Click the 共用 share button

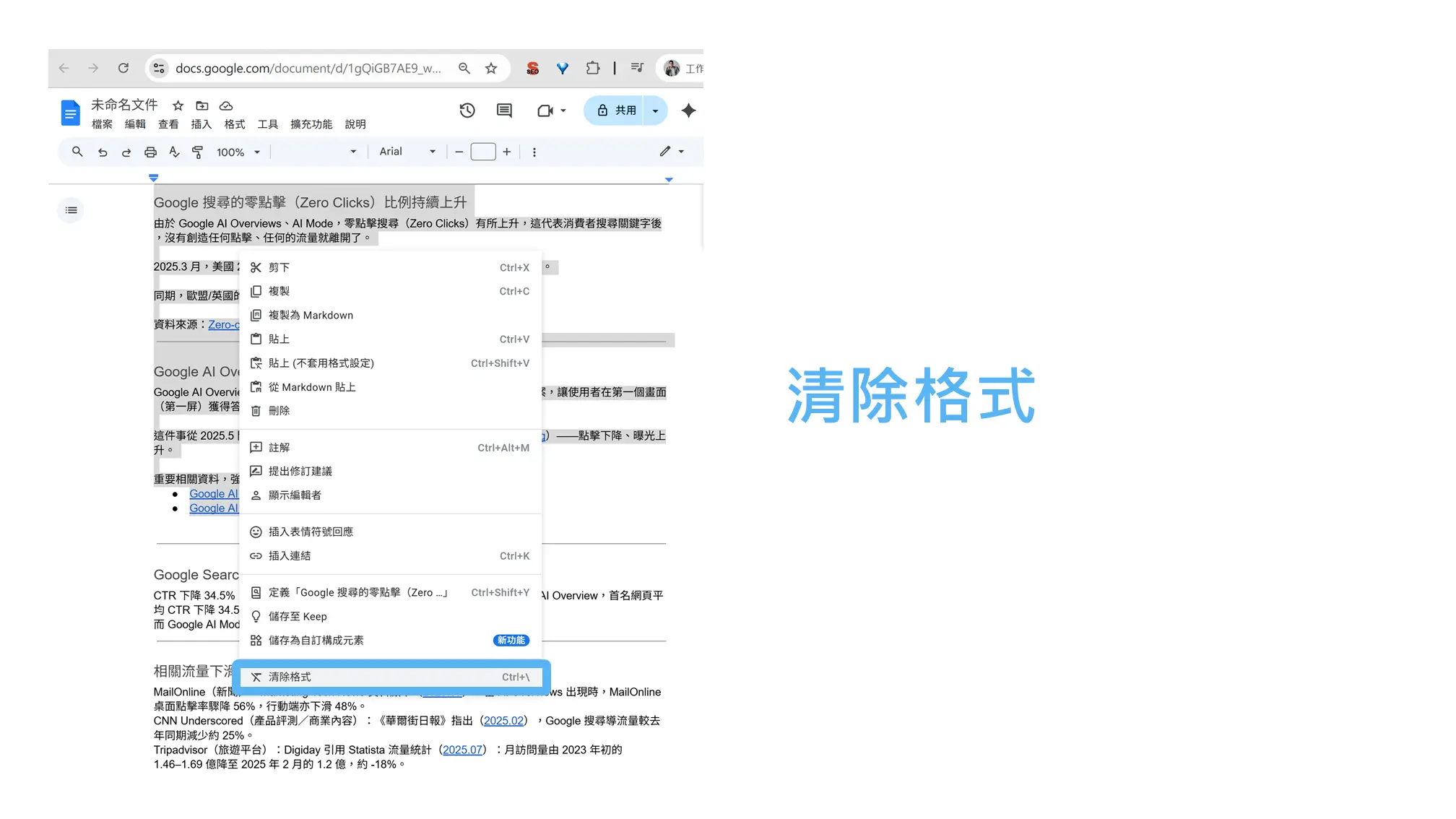pyautogui.click(x=616, y=110)
